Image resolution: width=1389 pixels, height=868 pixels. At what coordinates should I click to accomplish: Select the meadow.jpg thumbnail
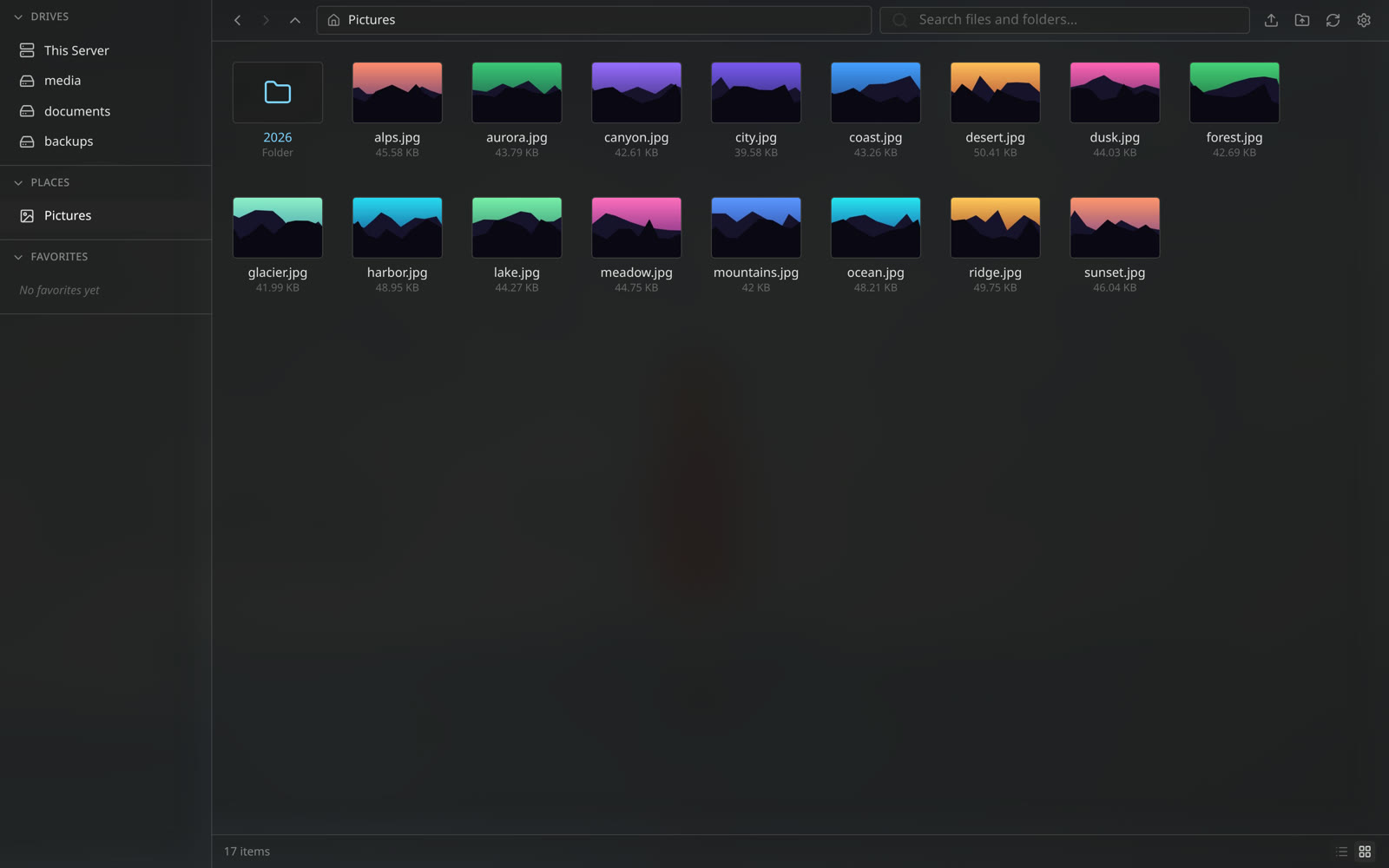pos(636,227)
